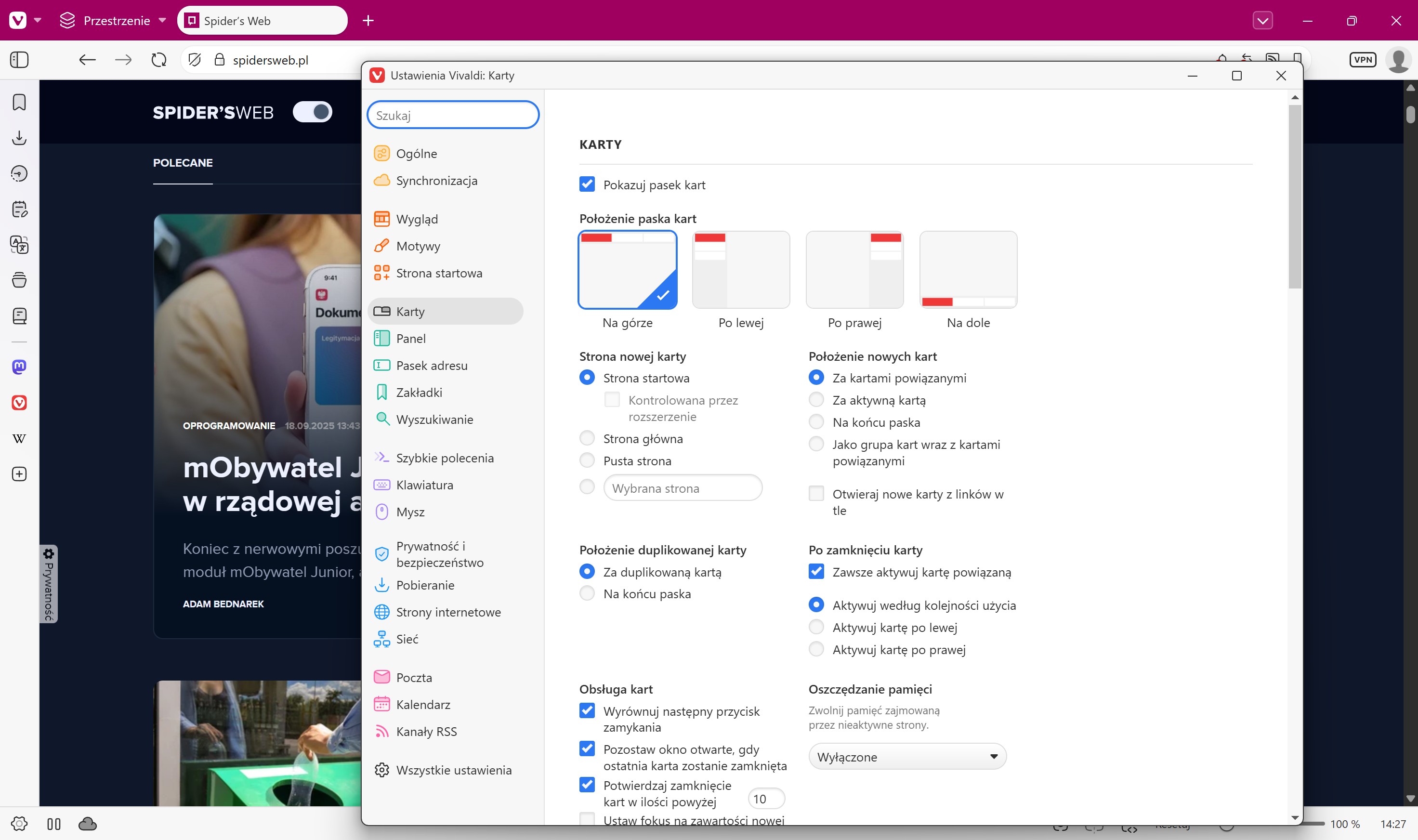
Task: Uncheck Zawsze aktywuj kartę powiązaną
Action: click(816, 571)
